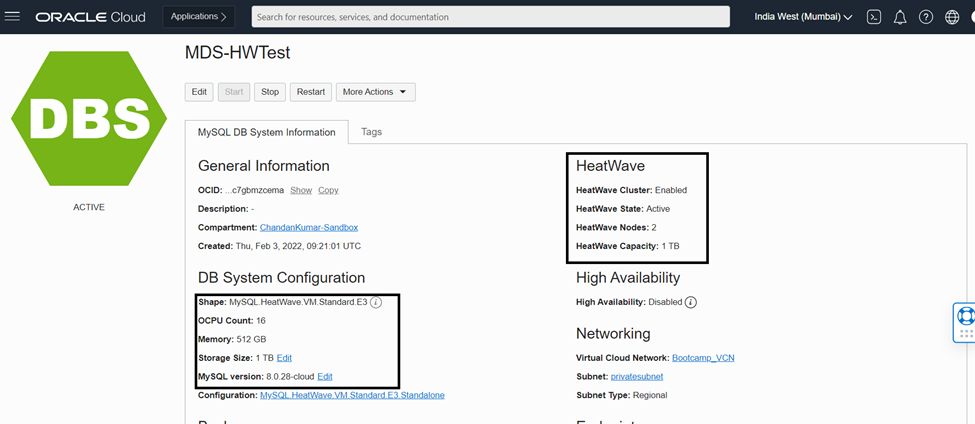The height and width of the screenshot is (424, 975).
Task: Open the privatesubnet link
Action: [x=637, y=377]
